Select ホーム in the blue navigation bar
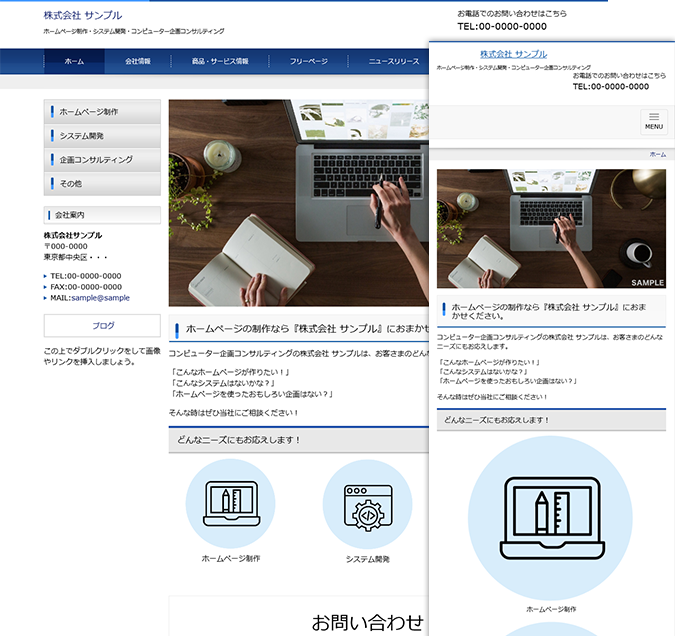This screenshot has height=636, width=675. pyautogui.click(x=74, y=61)
